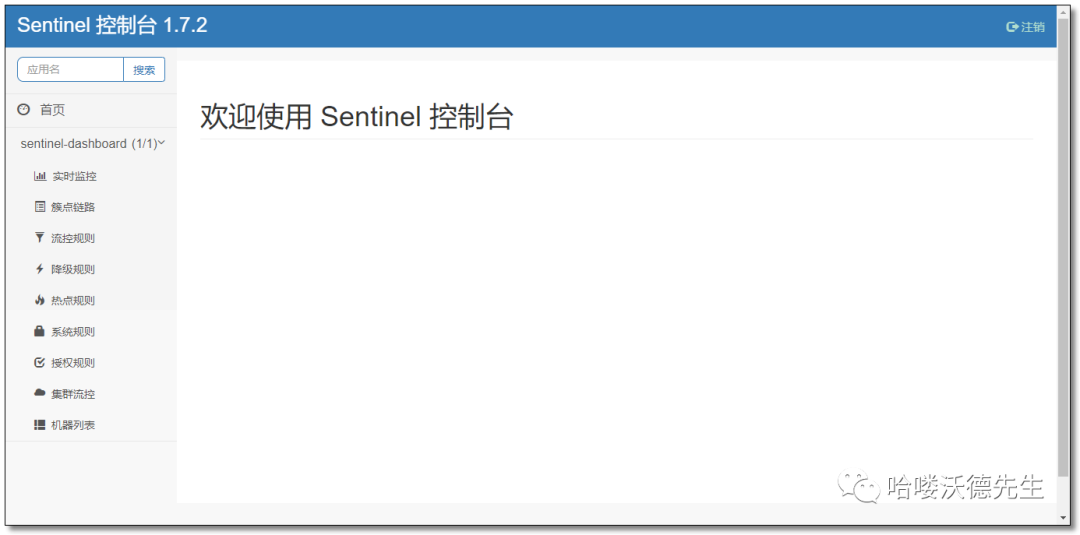Click the lightning bolt icon for 降级规则
1080x535 pixels.
tap(40, 269)
